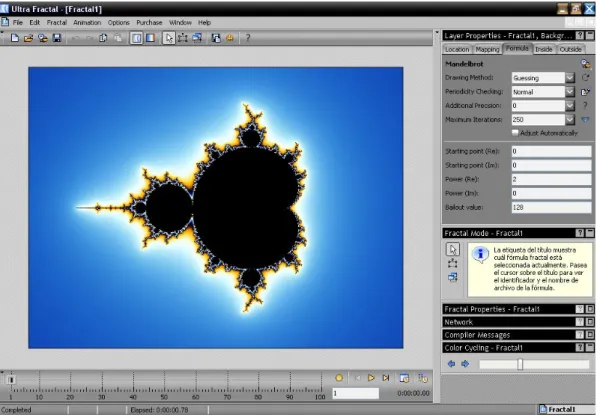Expand the Compiler Messages panel
597x415 pixels.
[x=590, y=335]
